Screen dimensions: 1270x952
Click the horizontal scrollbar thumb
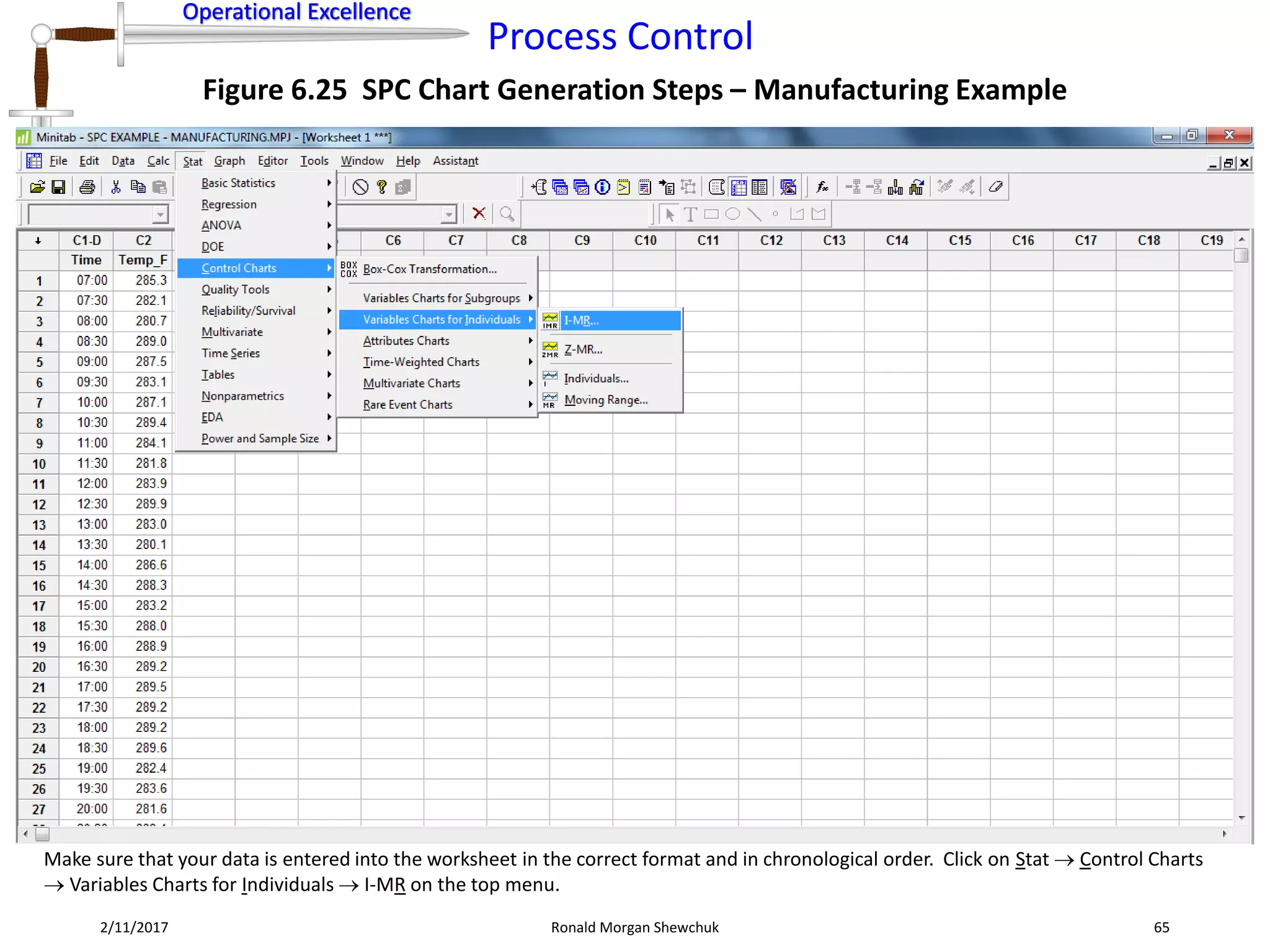[42, 834]
